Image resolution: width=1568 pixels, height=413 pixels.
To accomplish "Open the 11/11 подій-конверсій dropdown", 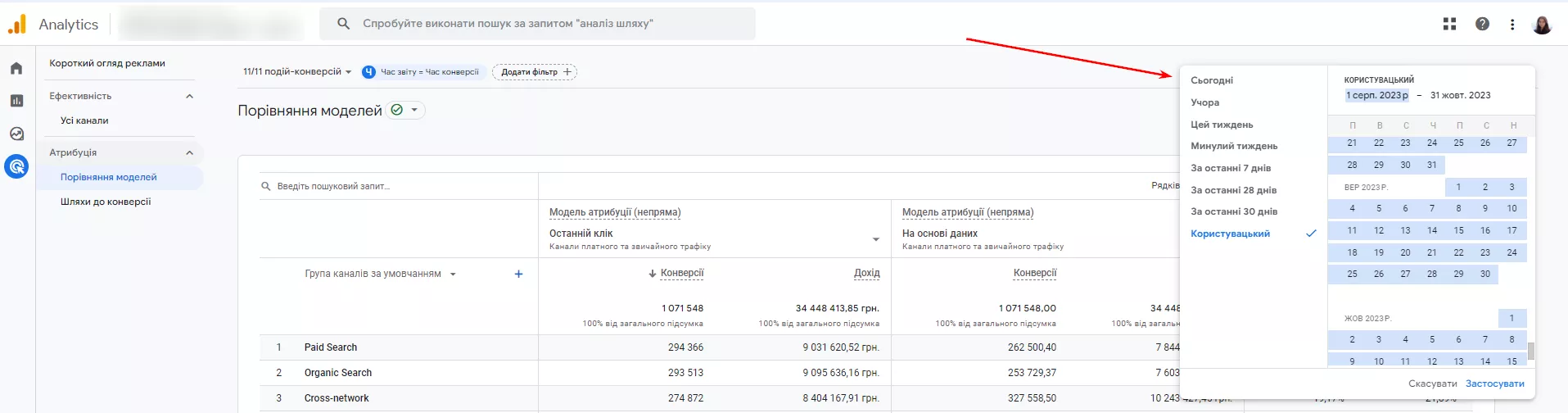I will click(x=297, y=72).
